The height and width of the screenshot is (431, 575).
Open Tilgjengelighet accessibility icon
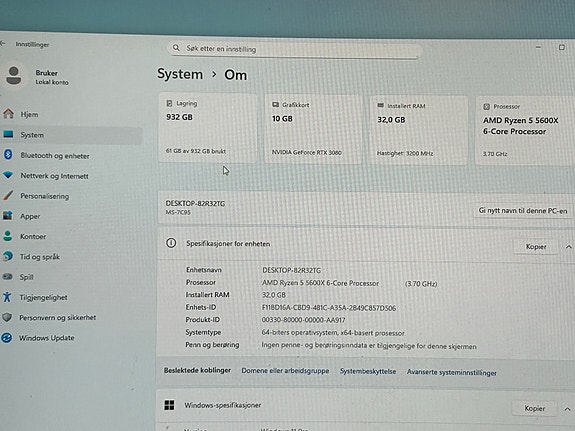click(7, 296)
